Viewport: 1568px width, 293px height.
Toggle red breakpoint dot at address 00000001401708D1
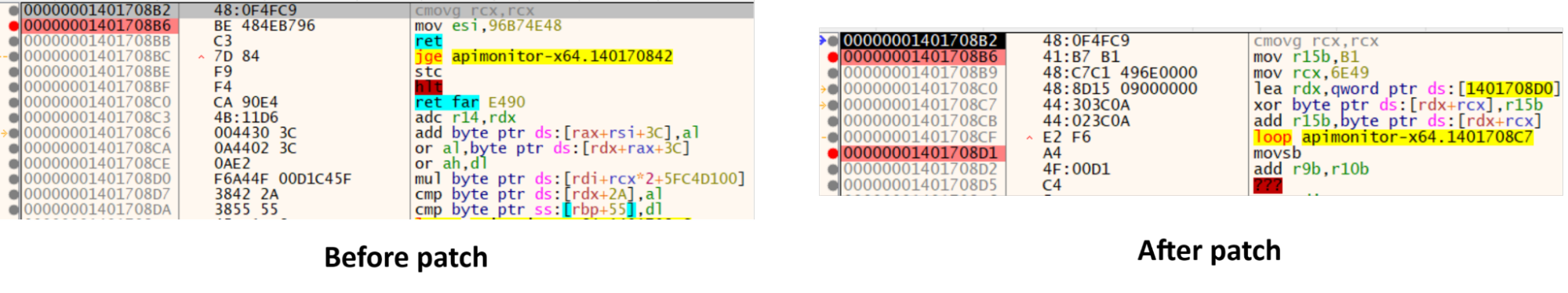click(x=832, y=153)
